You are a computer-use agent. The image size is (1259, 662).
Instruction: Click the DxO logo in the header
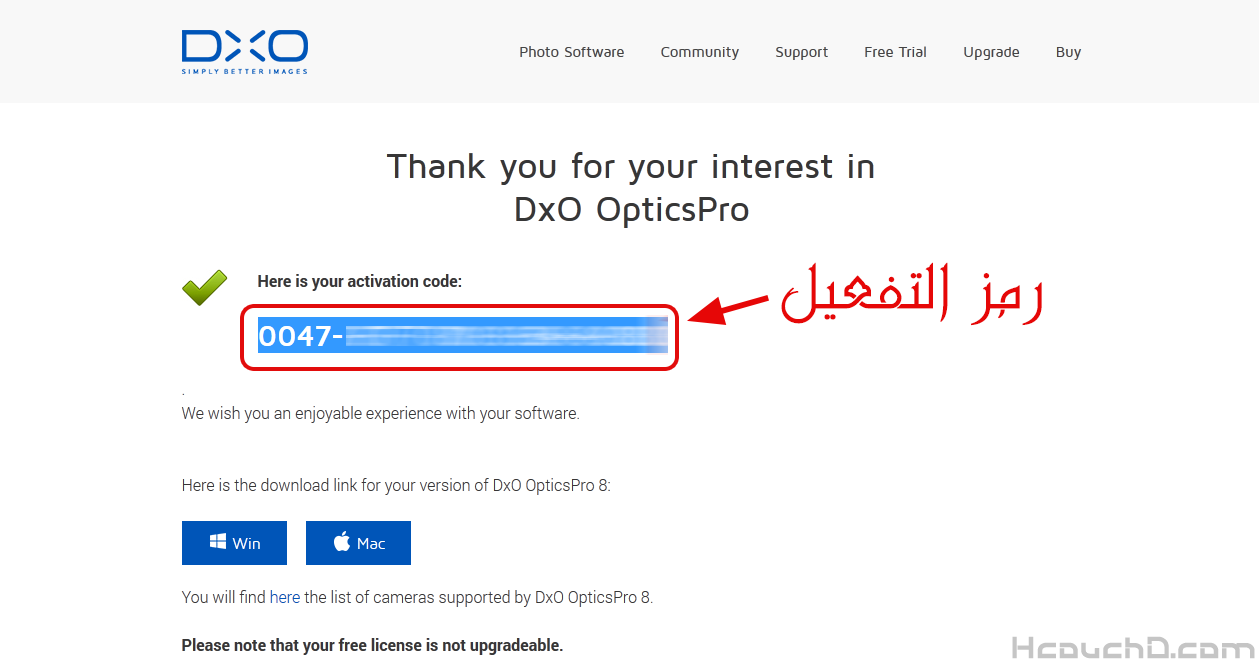click(244, 51)
